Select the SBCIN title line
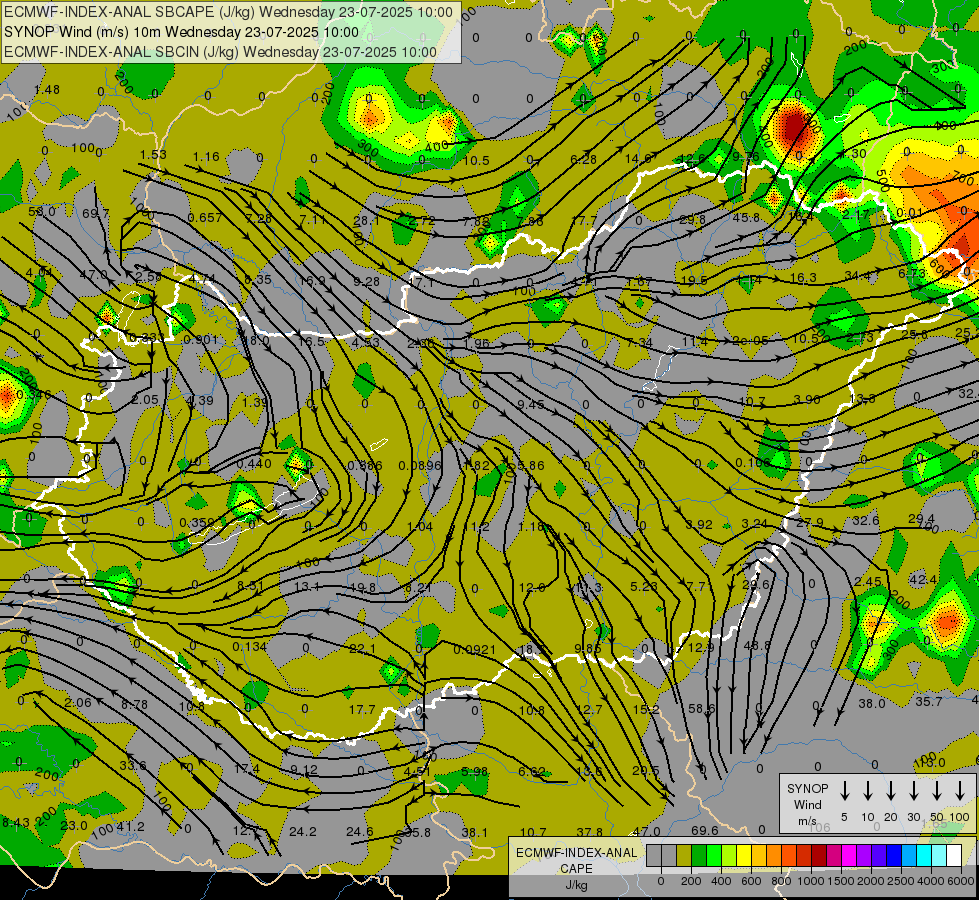Screen dimensions: 979x900 coord(220,52)
